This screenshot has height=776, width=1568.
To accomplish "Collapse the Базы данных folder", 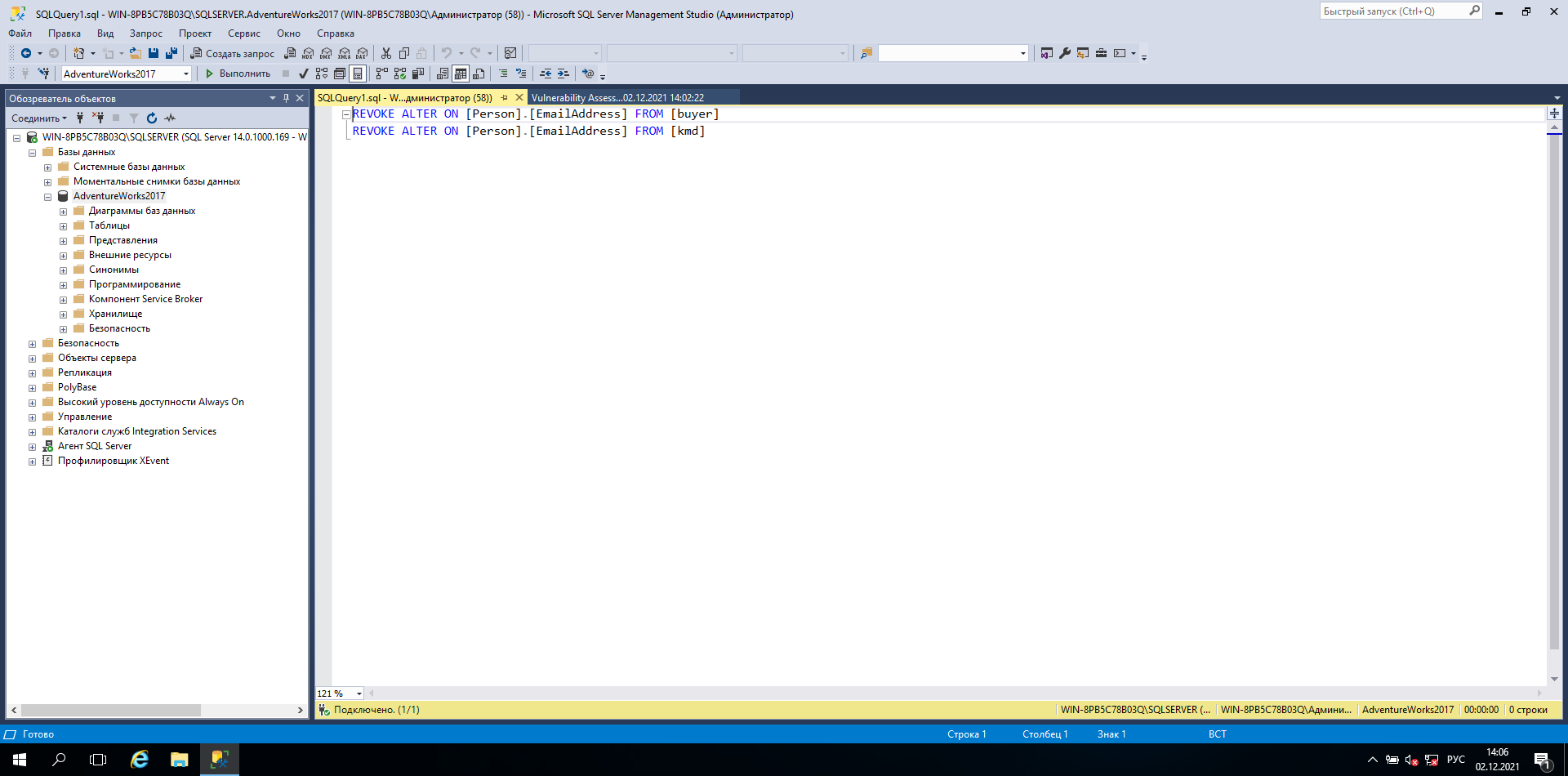I will [32, 153].
